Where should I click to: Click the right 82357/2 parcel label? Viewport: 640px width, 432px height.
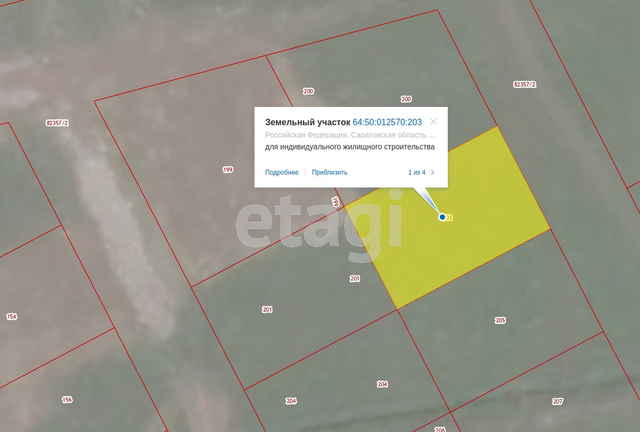coord(524,85)
